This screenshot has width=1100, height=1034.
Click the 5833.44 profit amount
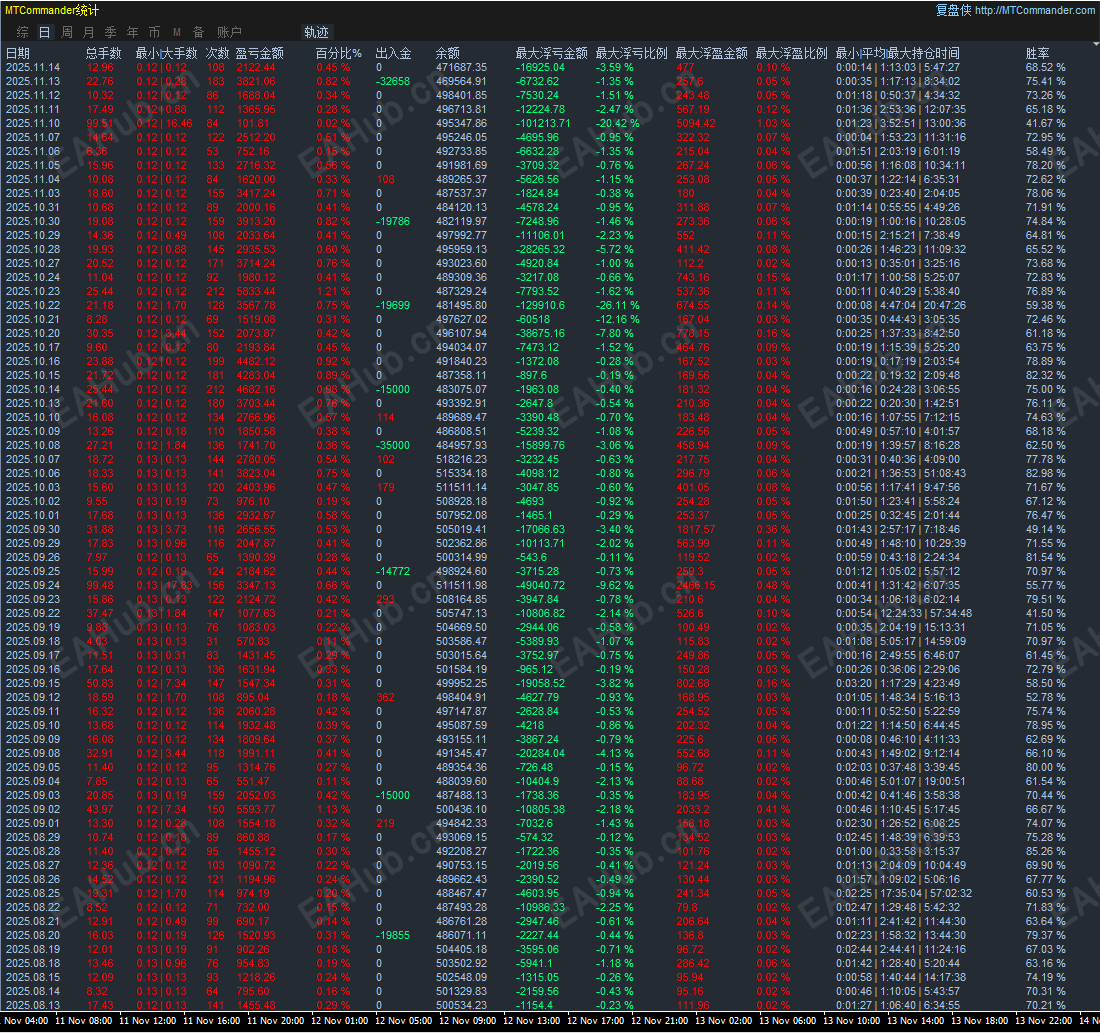[x=256, y=291]
